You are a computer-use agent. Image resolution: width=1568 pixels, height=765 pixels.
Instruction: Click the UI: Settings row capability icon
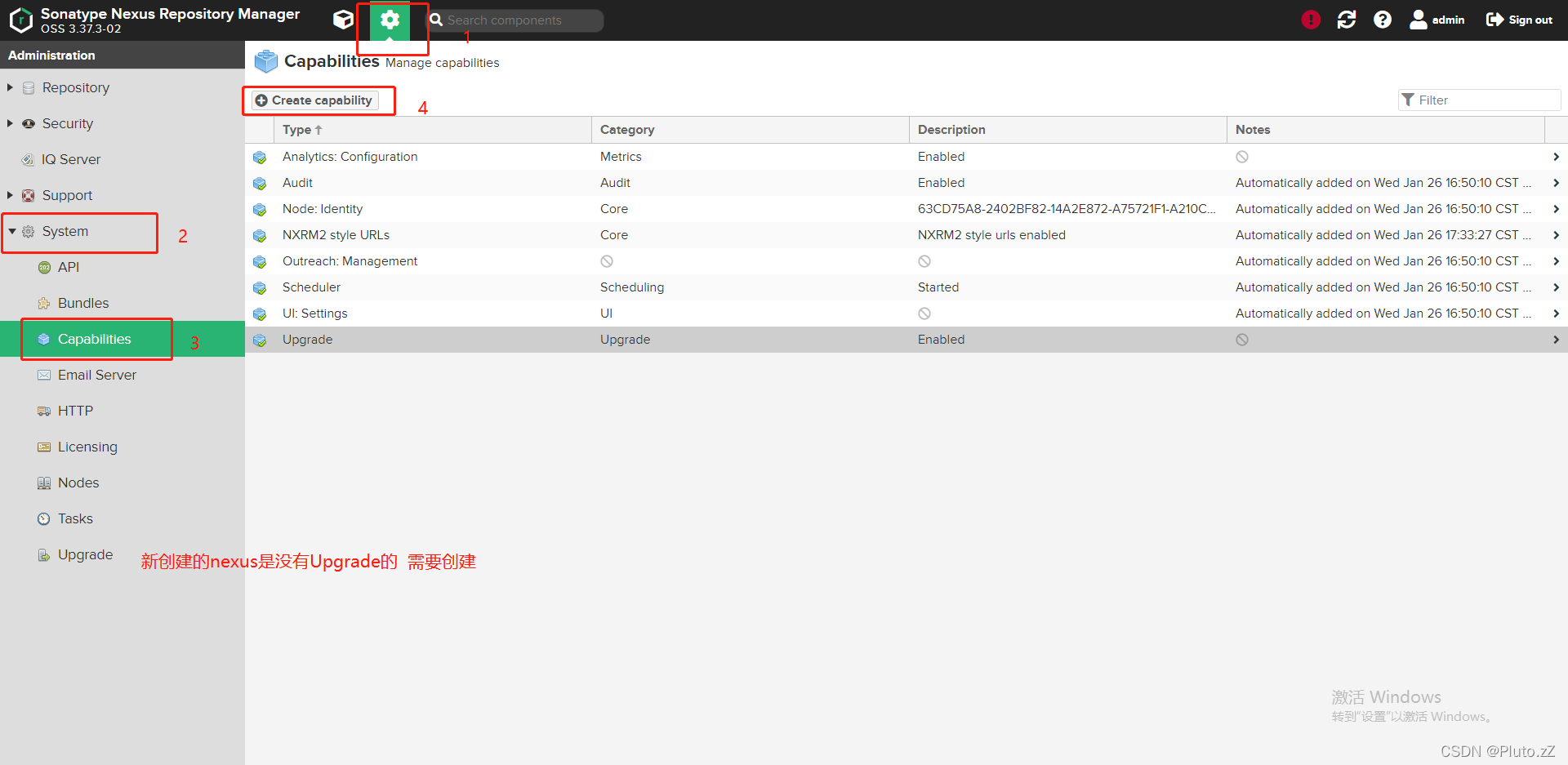tap(260, 314)
